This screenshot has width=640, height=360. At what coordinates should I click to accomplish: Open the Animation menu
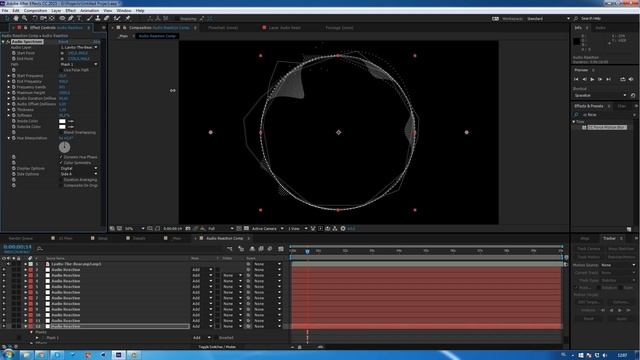[89, 11]
